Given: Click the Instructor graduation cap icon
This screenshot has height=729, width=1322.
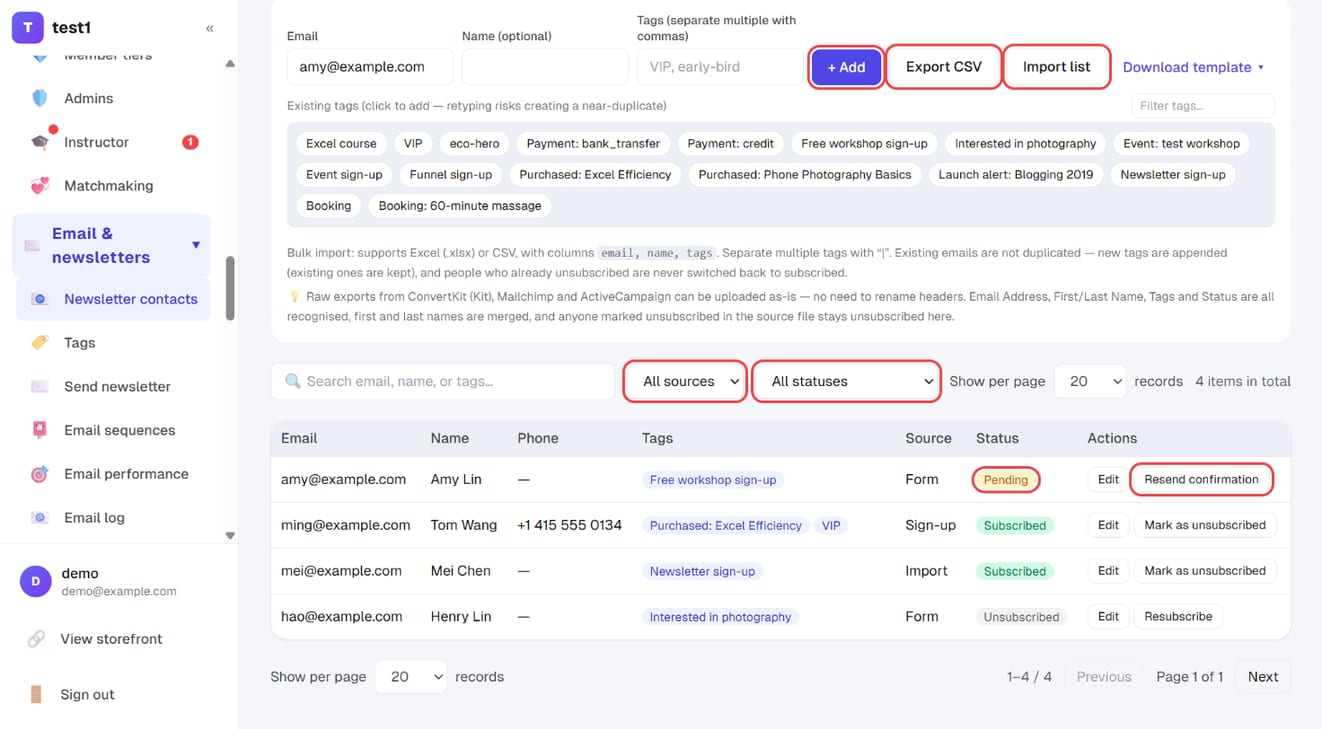Looking at the screenshot, I should tap(39, 142).
